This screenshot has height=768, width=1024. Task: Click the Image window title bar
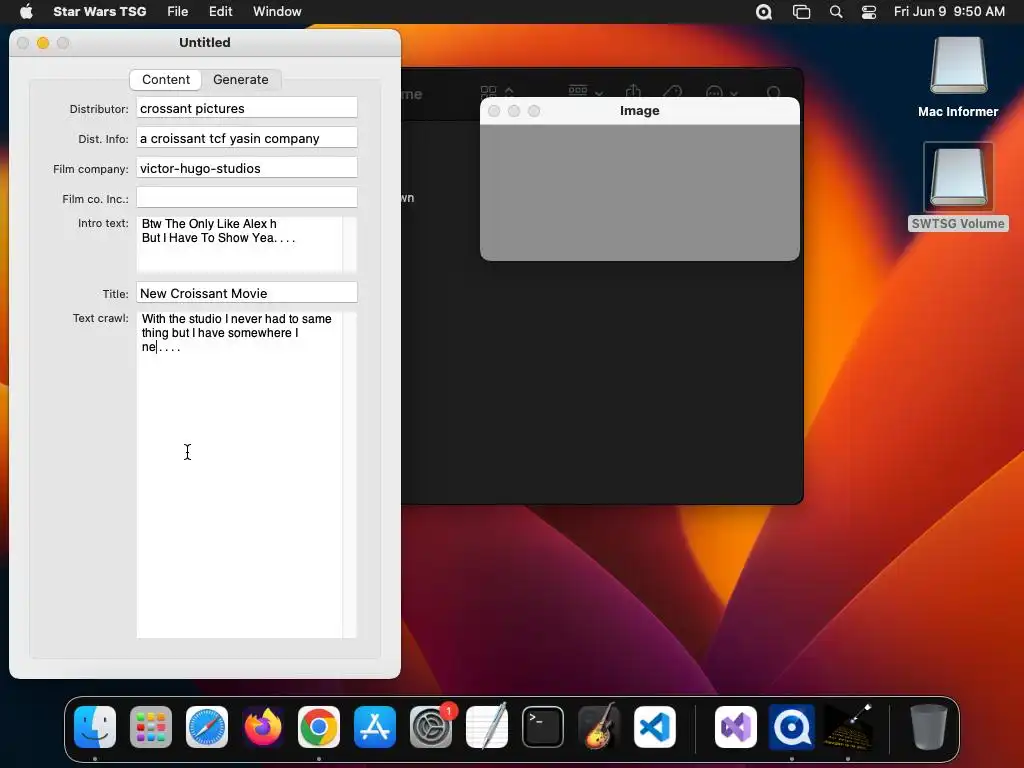(639, 111)
